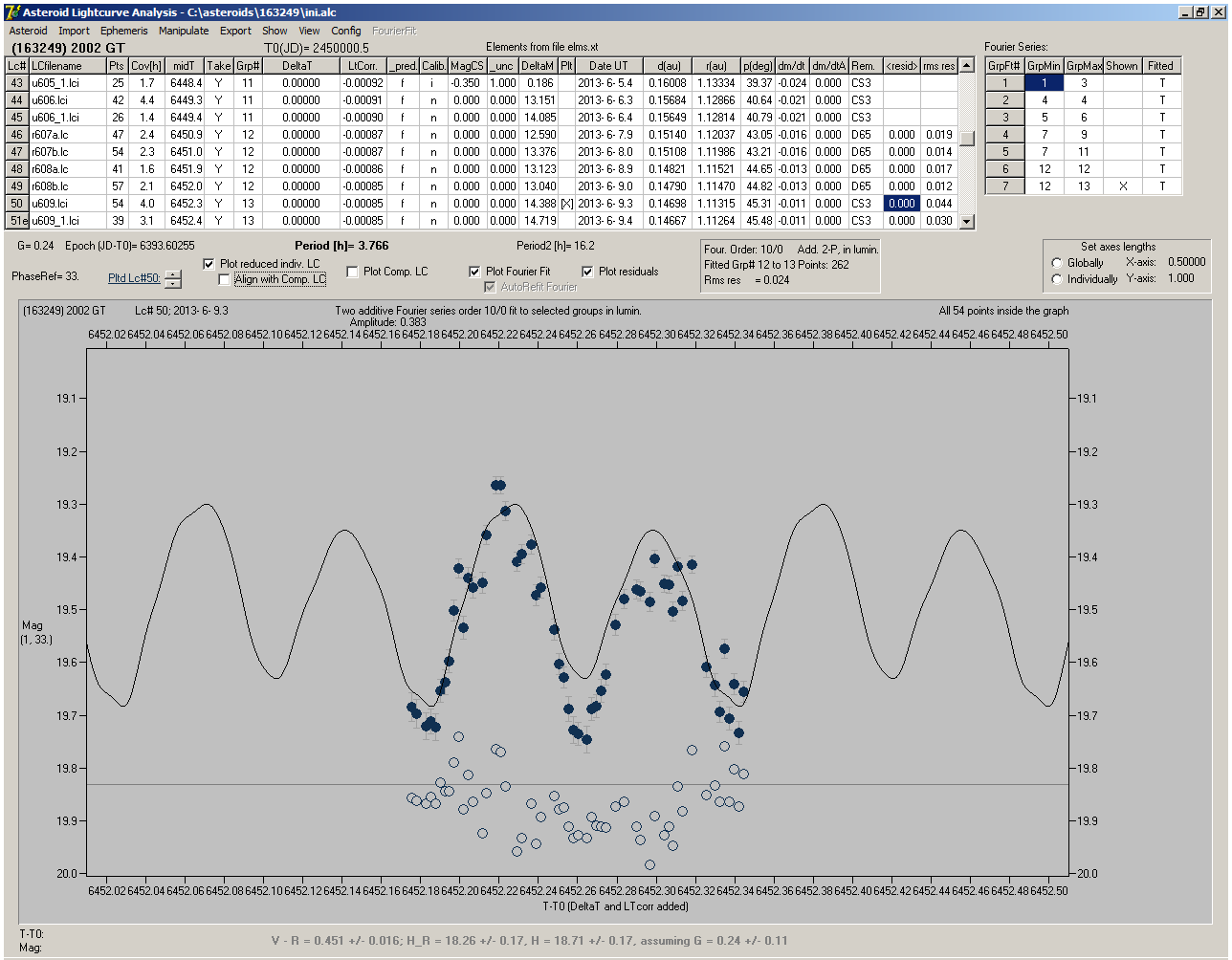This screenshot has width=1232, height=960.
Task: Select row header 51e in lightcurve table
Action: [17, 221]
